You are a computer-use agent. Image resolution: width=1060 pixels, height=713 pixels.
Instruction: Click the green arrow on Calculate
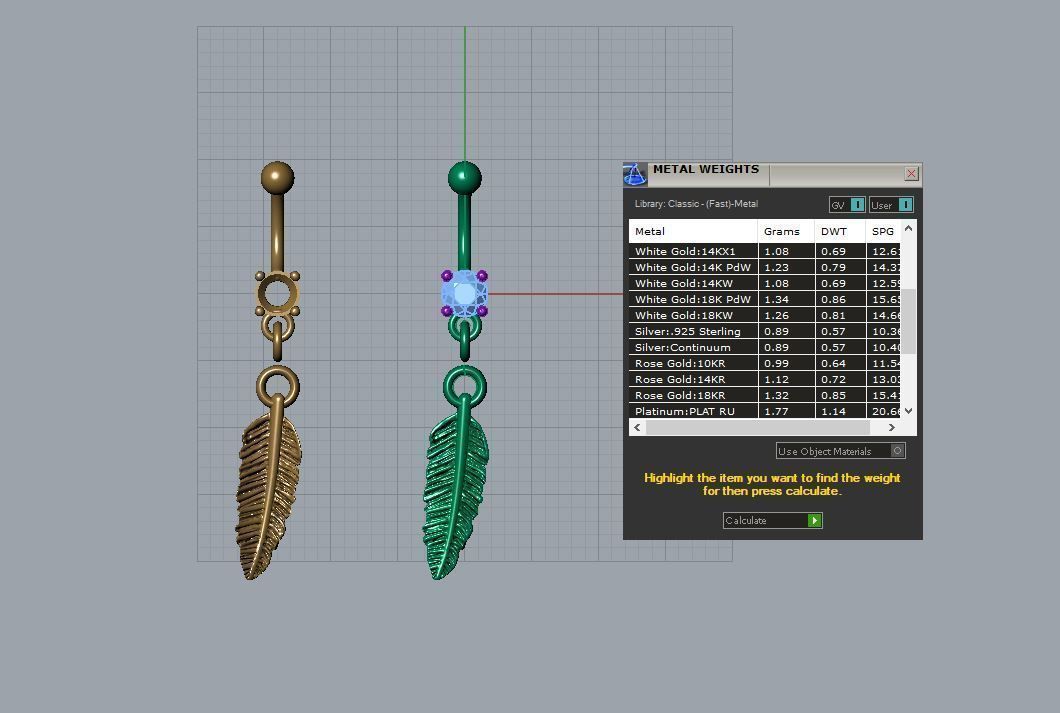[815, 520]
